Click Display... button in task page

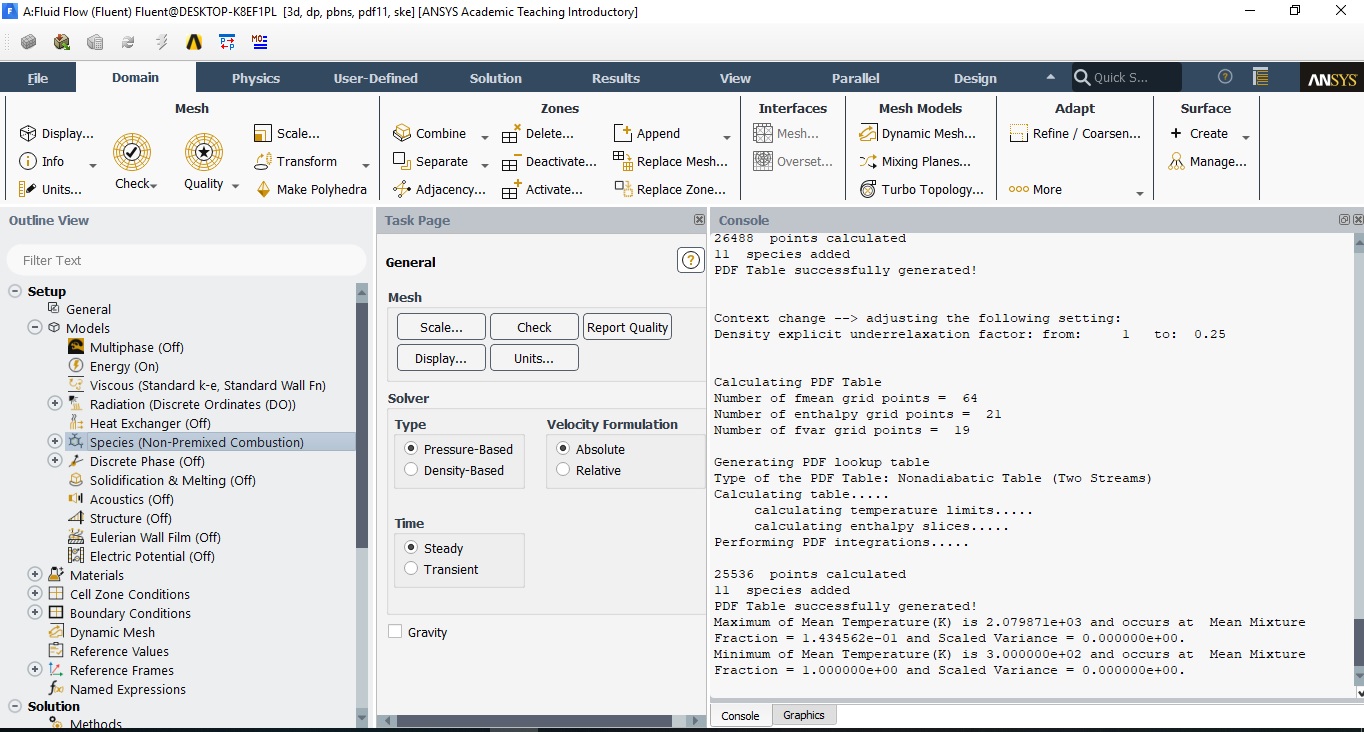point(441,358)
